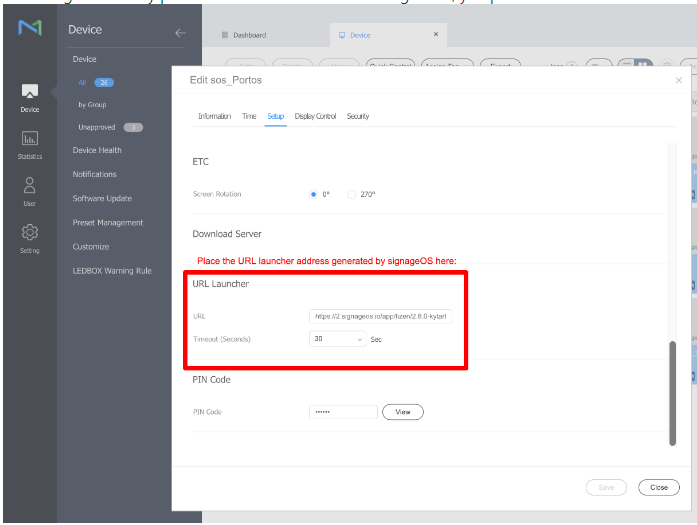This screenshot has width=697, height=525.
Task: Click the URL Launcher URL field
Action: 382,316
